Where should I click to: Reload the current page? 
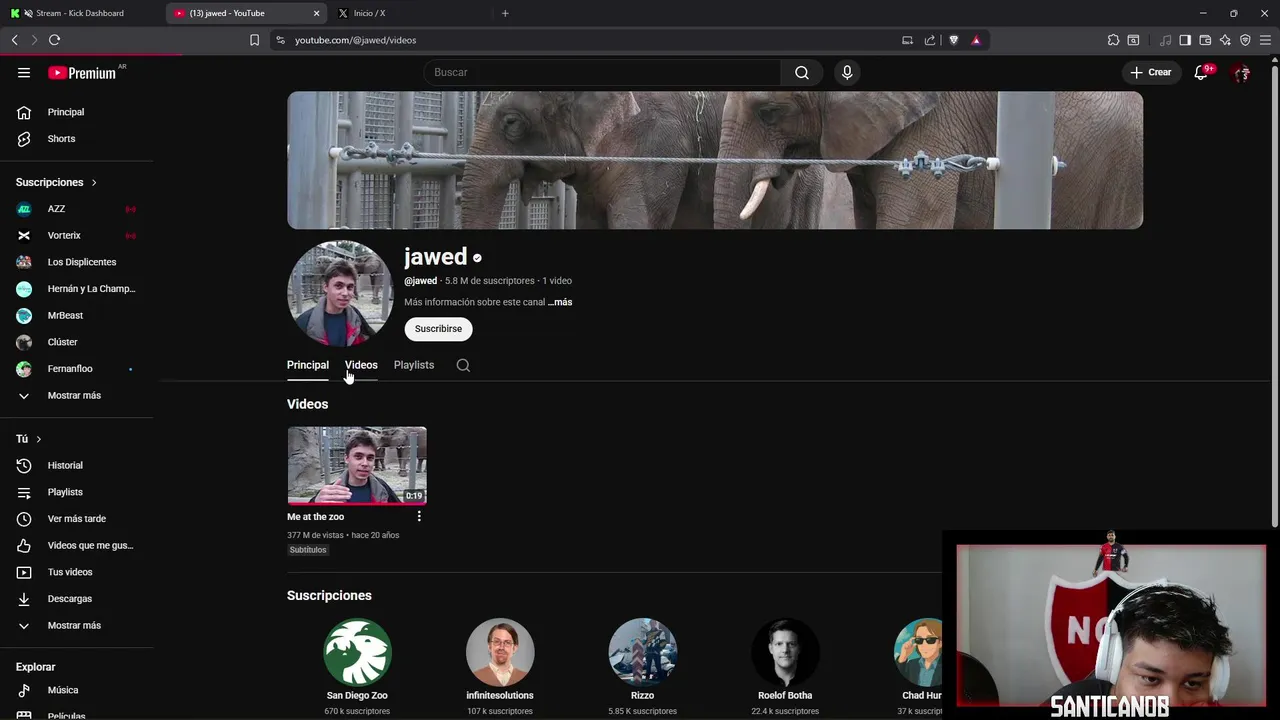(x=55, y=40)
